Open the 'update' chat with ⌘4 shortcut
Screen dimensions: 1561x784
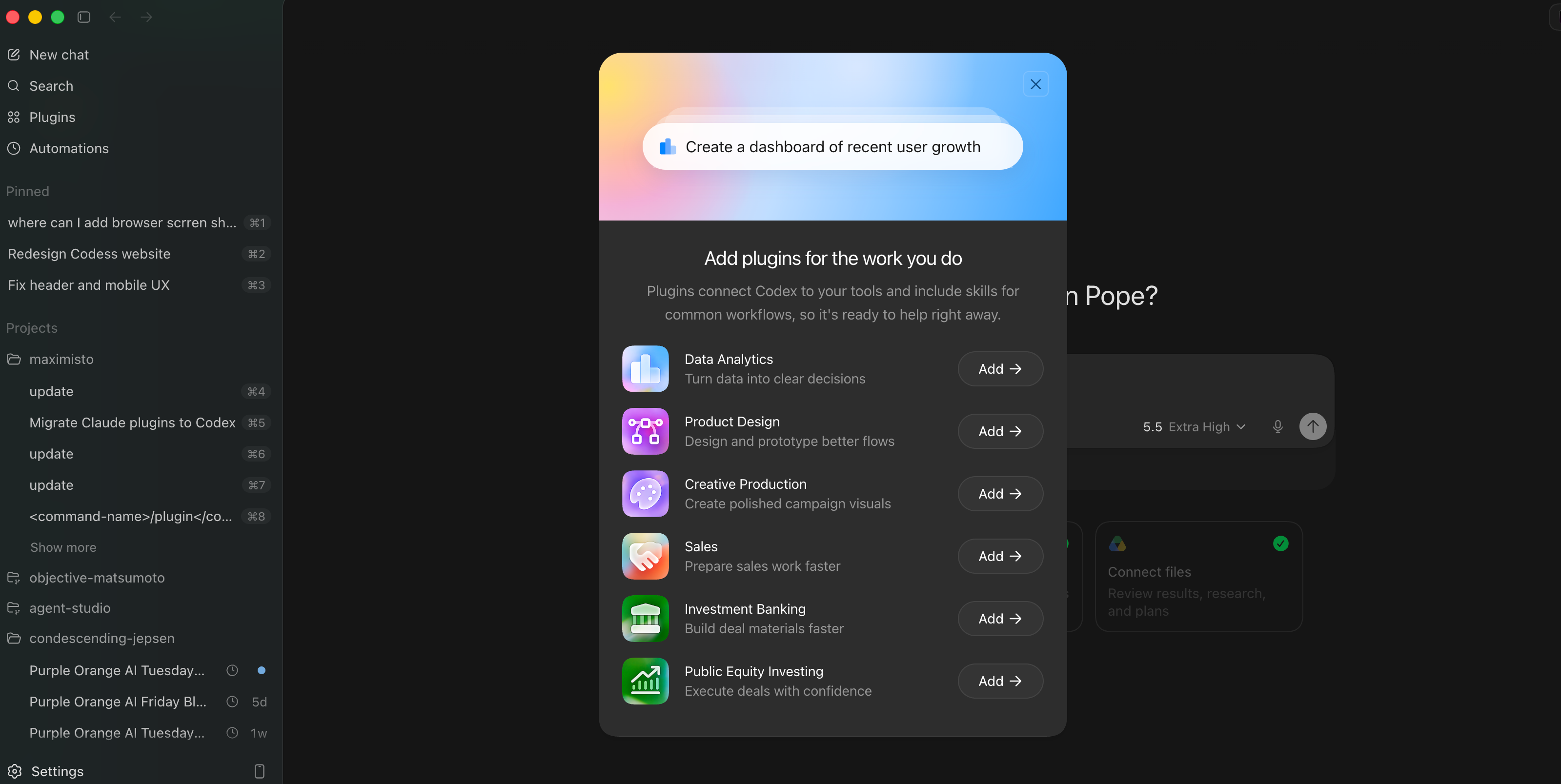coord(139,391)
